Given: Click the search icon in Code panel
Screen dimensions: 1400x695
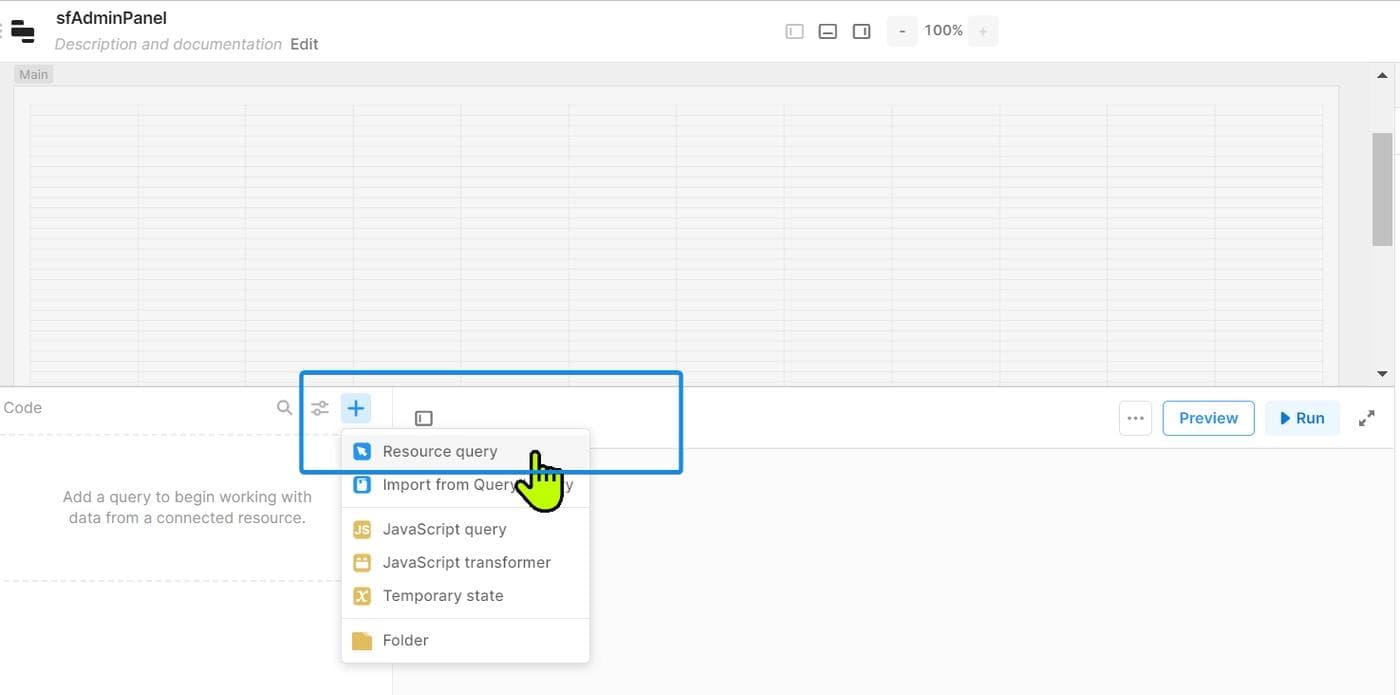Looking at the screenshot, I should (x=285, y=408).
